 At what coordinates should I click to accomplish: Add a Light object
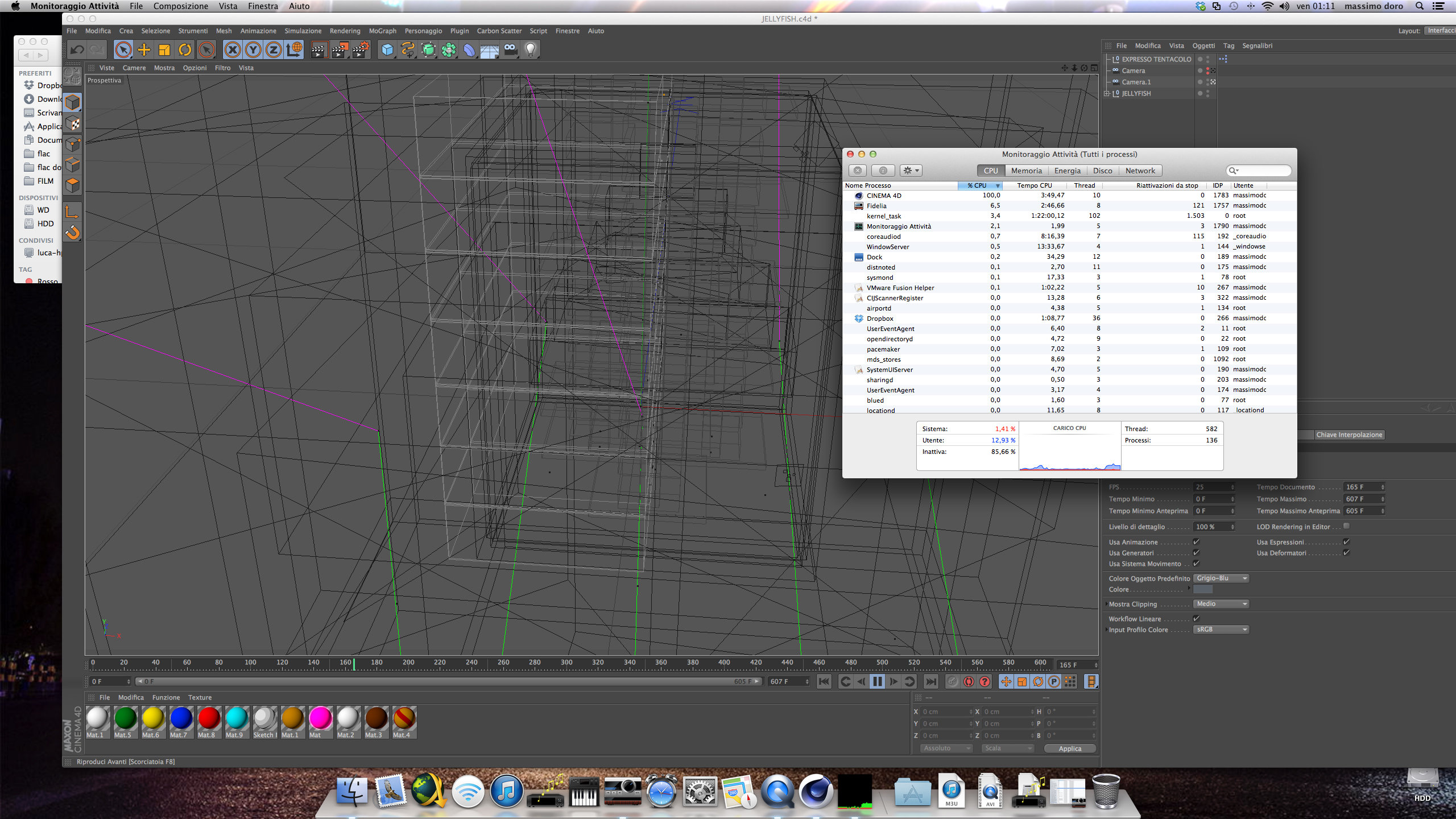point(531,50)
